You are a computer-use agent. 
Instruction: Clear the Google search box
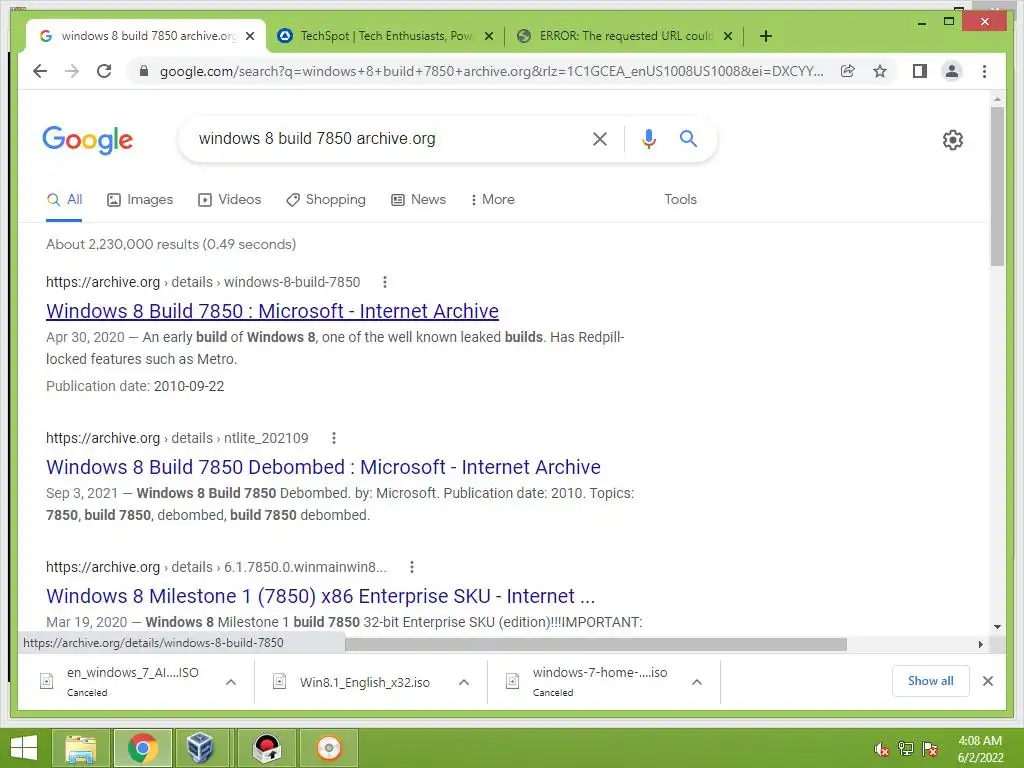pos(600,138)
